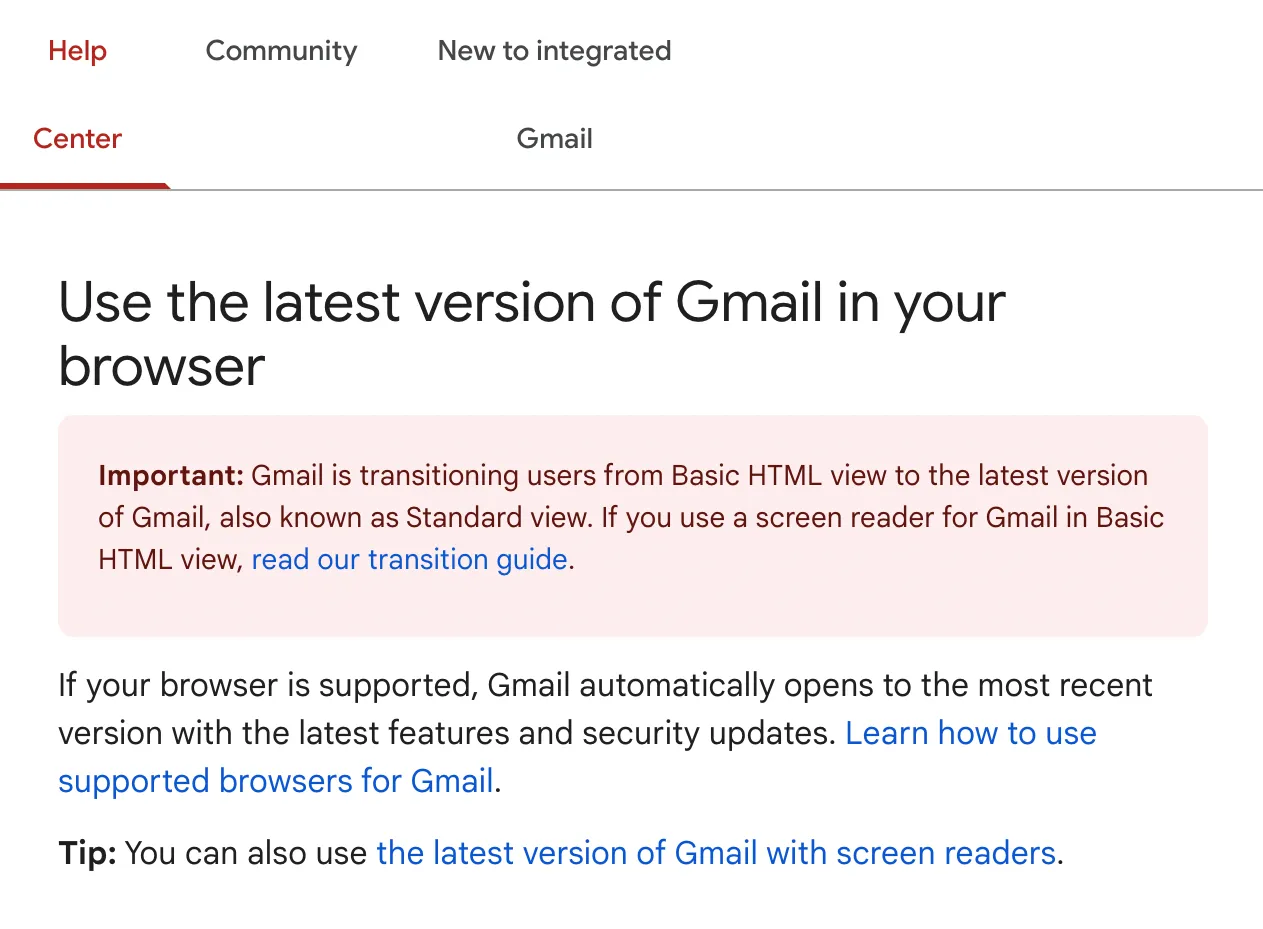Click the red-highlighted Help Center navigation item
This screenshot has width=1263, height=929.
point(77,95)
